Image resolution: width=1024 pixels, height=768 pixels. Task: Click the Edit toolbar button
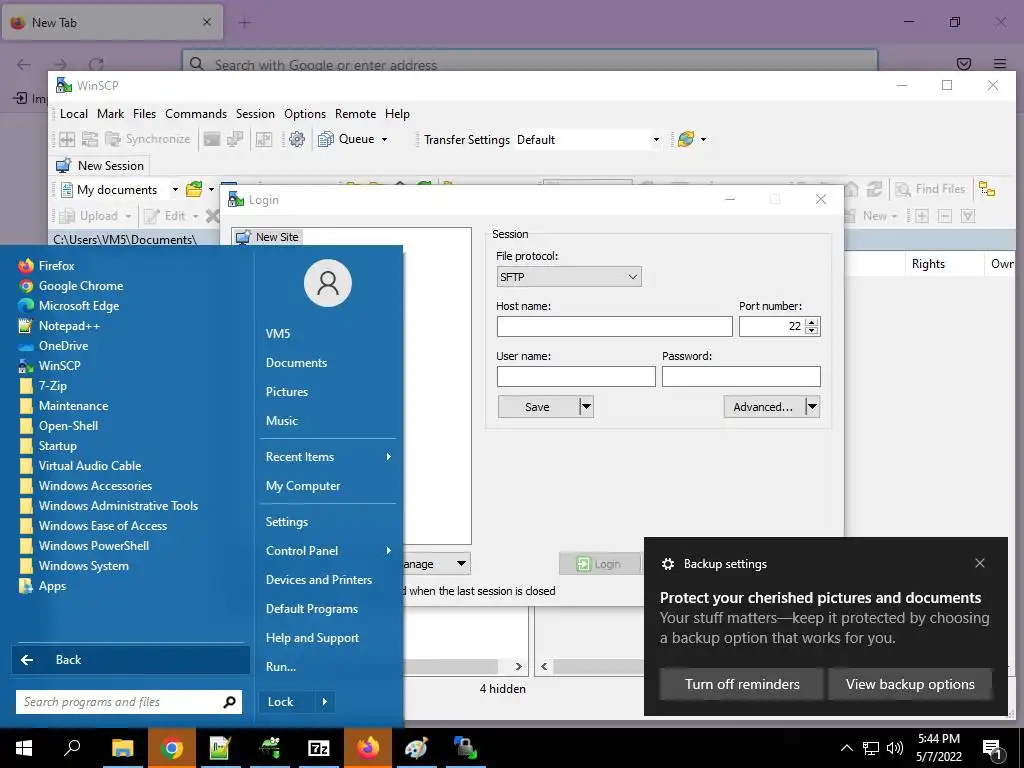pos(166,216)
